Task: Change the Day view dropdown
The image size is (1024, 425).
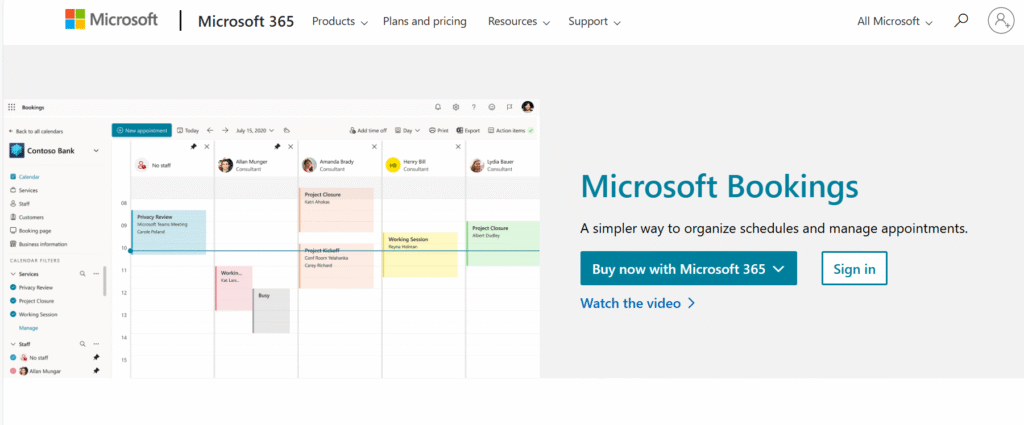Action: click(407, 131)
